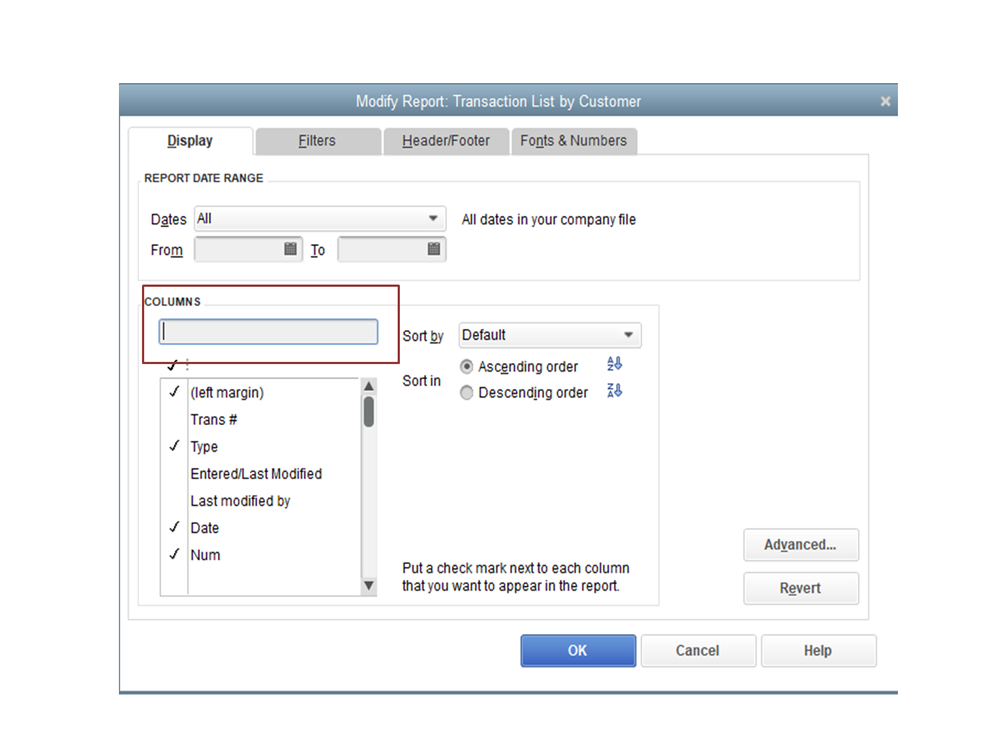Switch to the Display tab
Viewport: 999px width, 749px height.
[x=190, y=141]
